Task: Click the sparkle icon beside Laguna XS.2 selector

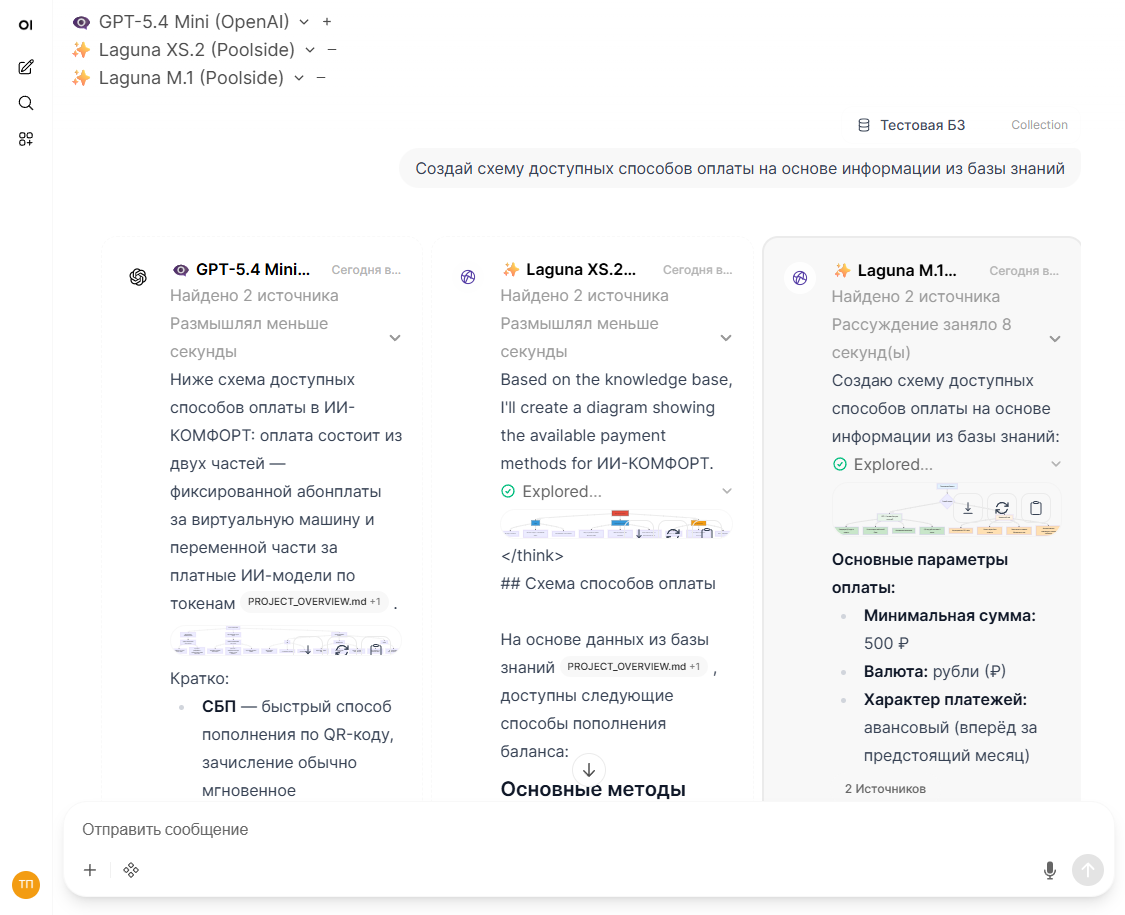Action: [x=81, y=50]
